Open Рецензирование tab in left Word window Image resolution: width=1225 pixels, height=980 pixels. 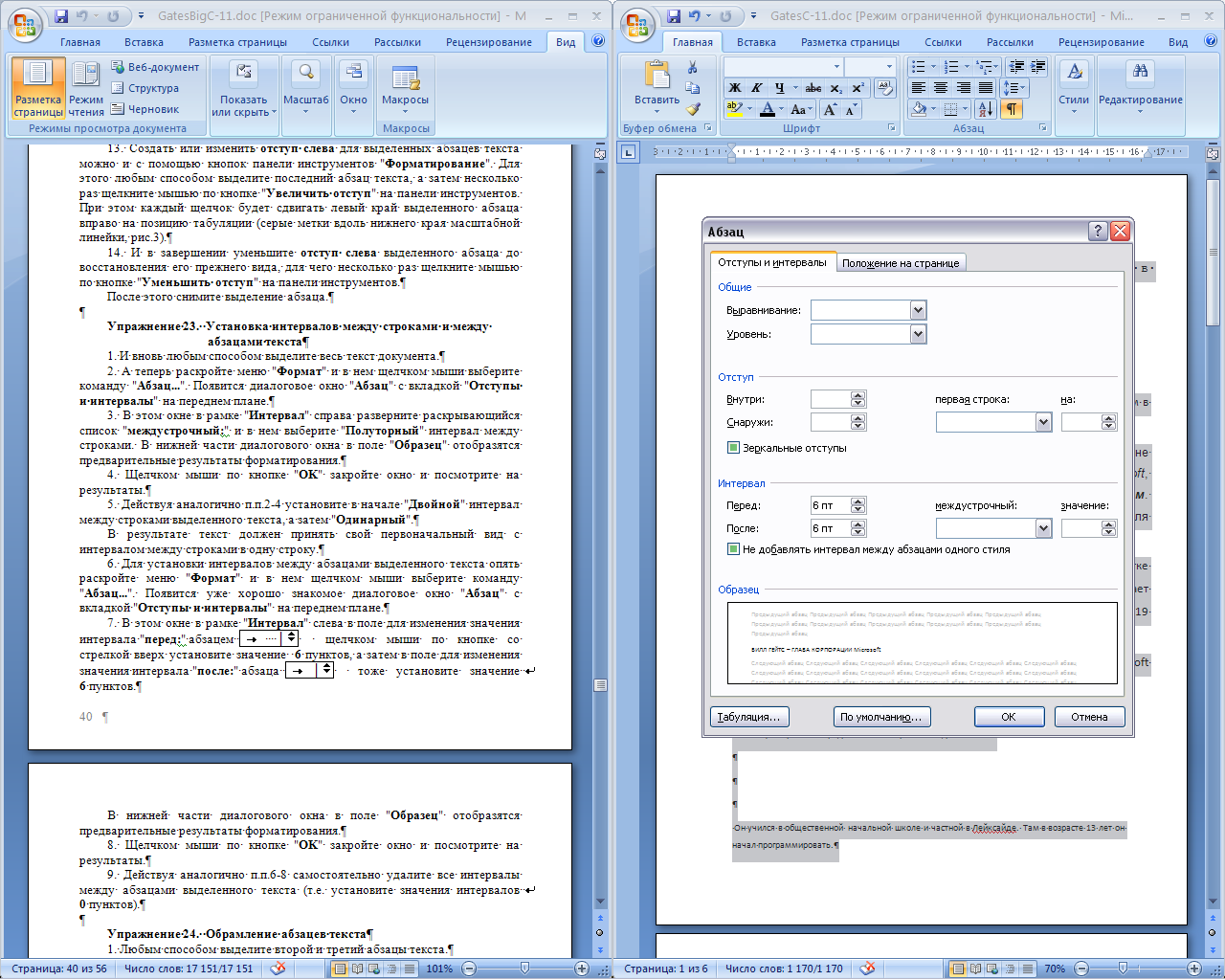489,42
